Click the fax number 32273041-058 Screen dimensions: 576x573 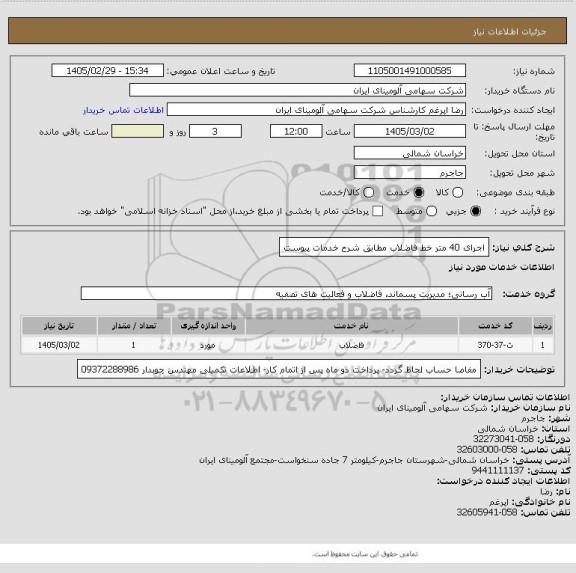[503, 439]
